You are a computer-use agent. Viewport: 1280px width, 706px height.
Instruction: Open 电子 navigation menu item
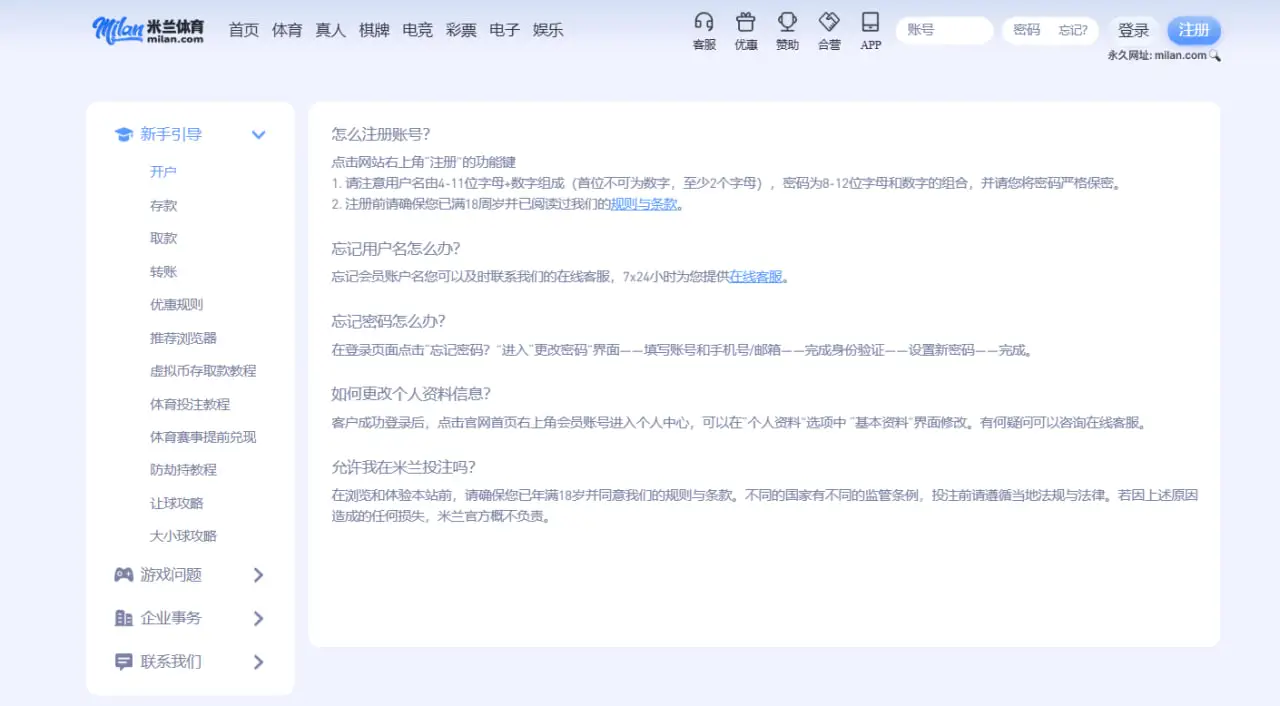505,30
